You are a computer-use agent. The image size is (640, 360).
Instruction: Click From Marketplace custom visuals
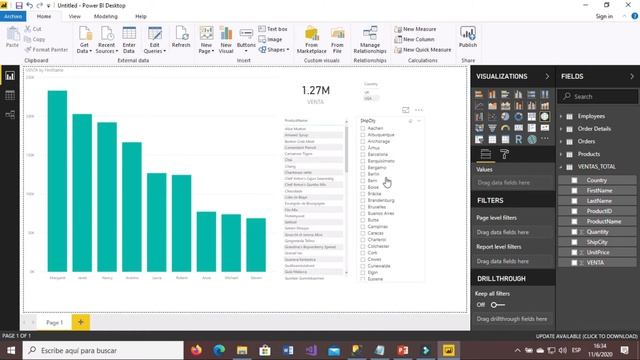(312, 40)
